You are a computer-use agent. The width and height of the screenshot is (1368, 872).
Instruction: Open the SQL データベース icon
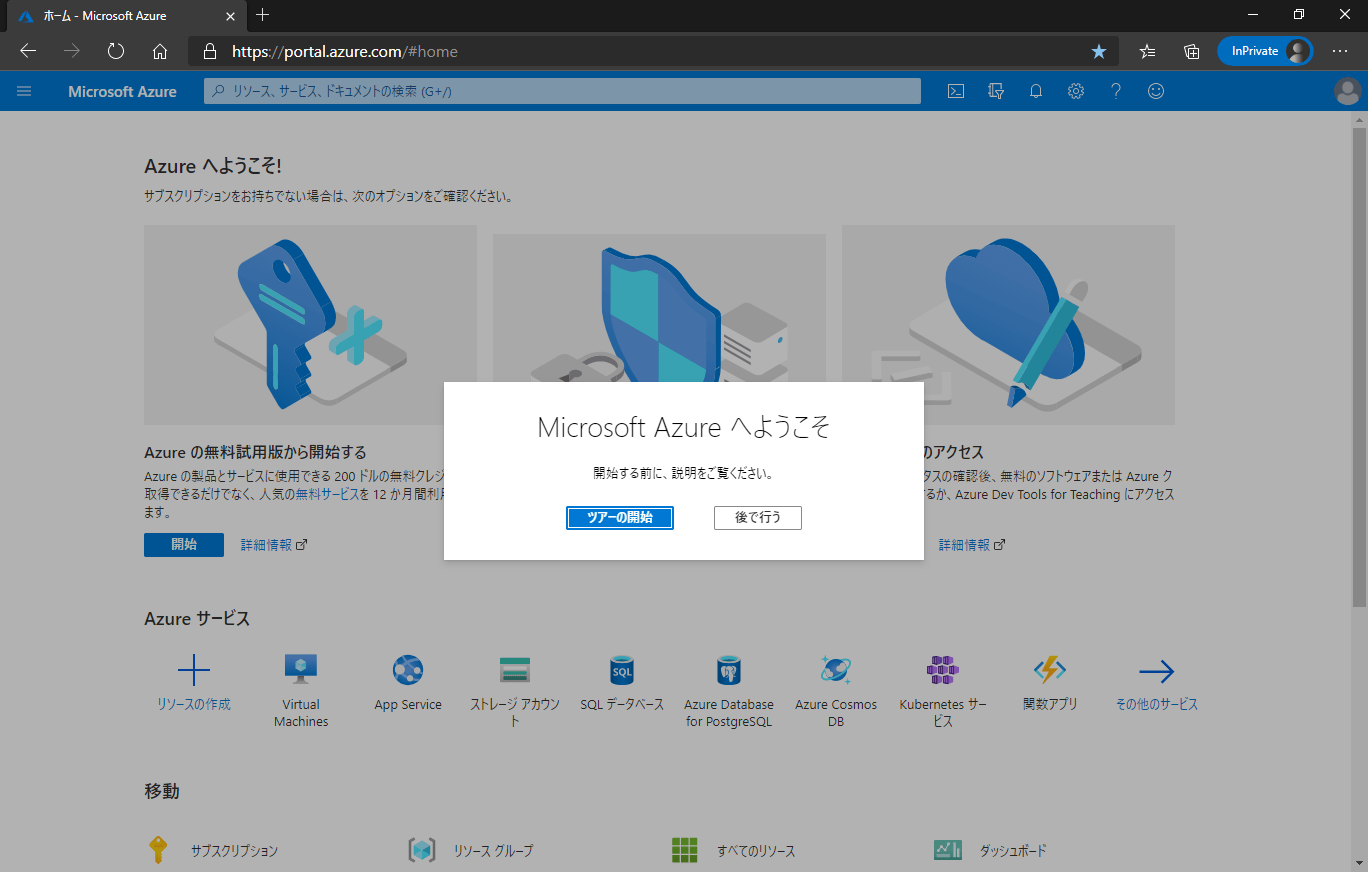622,670
